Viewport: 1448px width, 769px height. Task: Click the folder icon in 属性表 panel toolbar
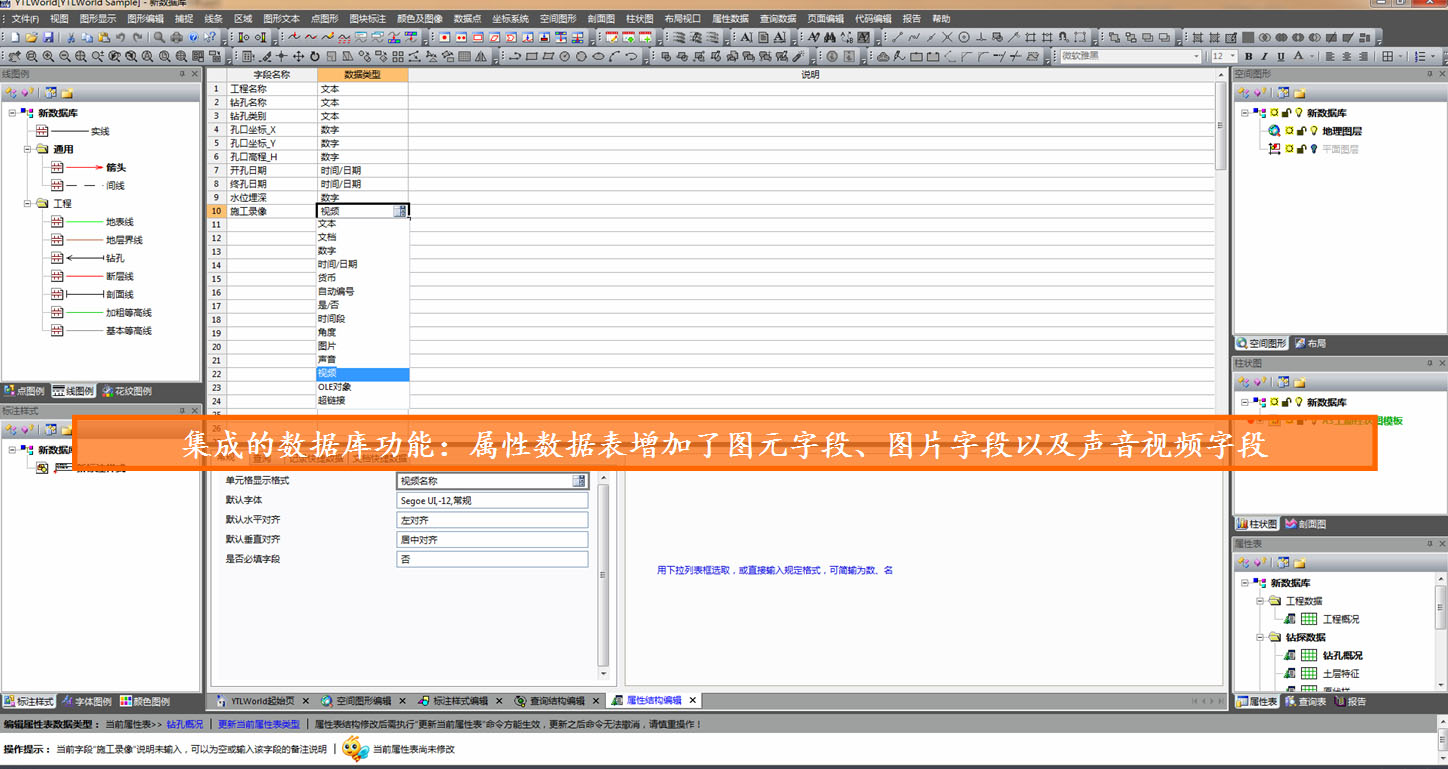1300,563
